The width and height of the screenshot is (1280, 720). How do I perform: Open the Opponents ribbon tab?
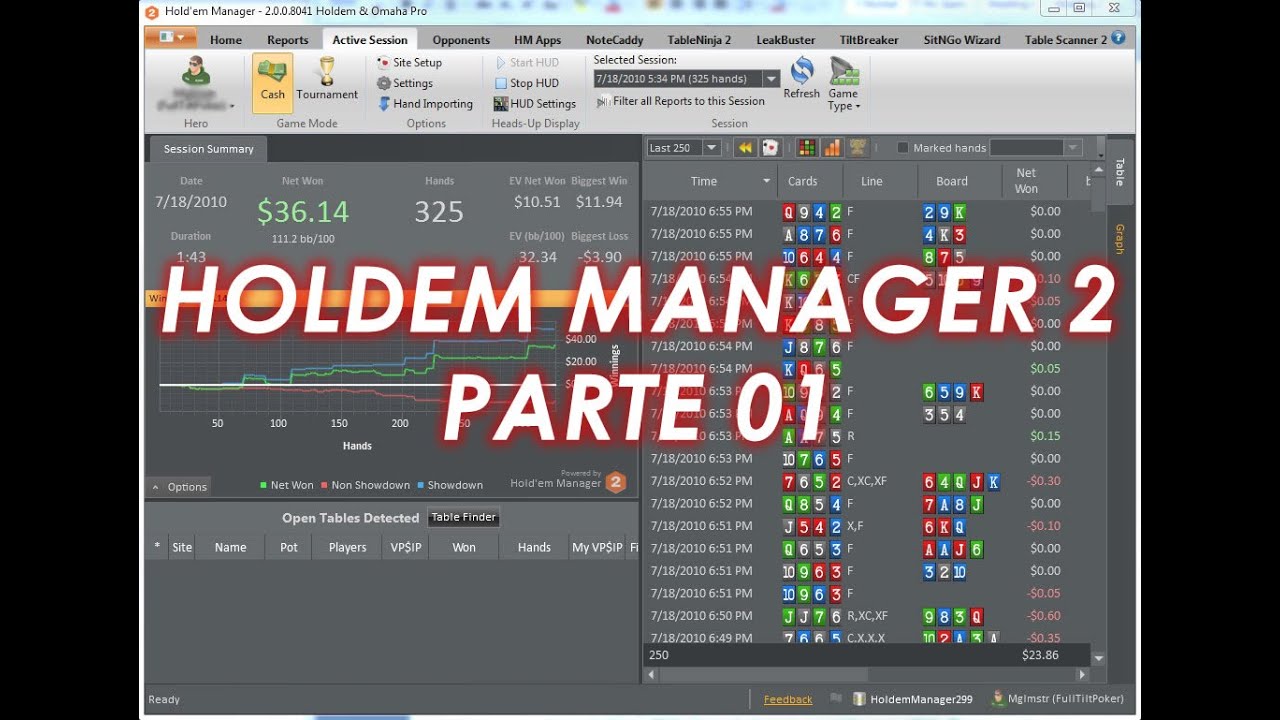pos(461,40)
